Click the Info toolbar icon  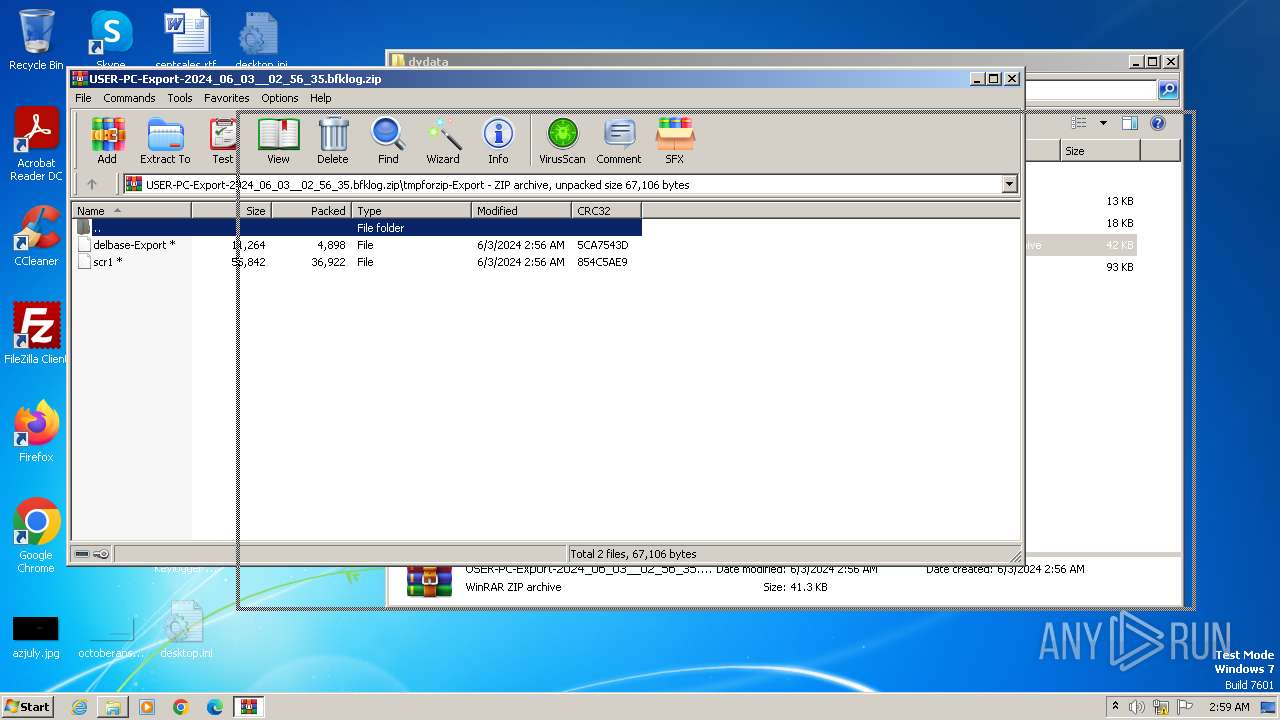click(x=498, y=140)
